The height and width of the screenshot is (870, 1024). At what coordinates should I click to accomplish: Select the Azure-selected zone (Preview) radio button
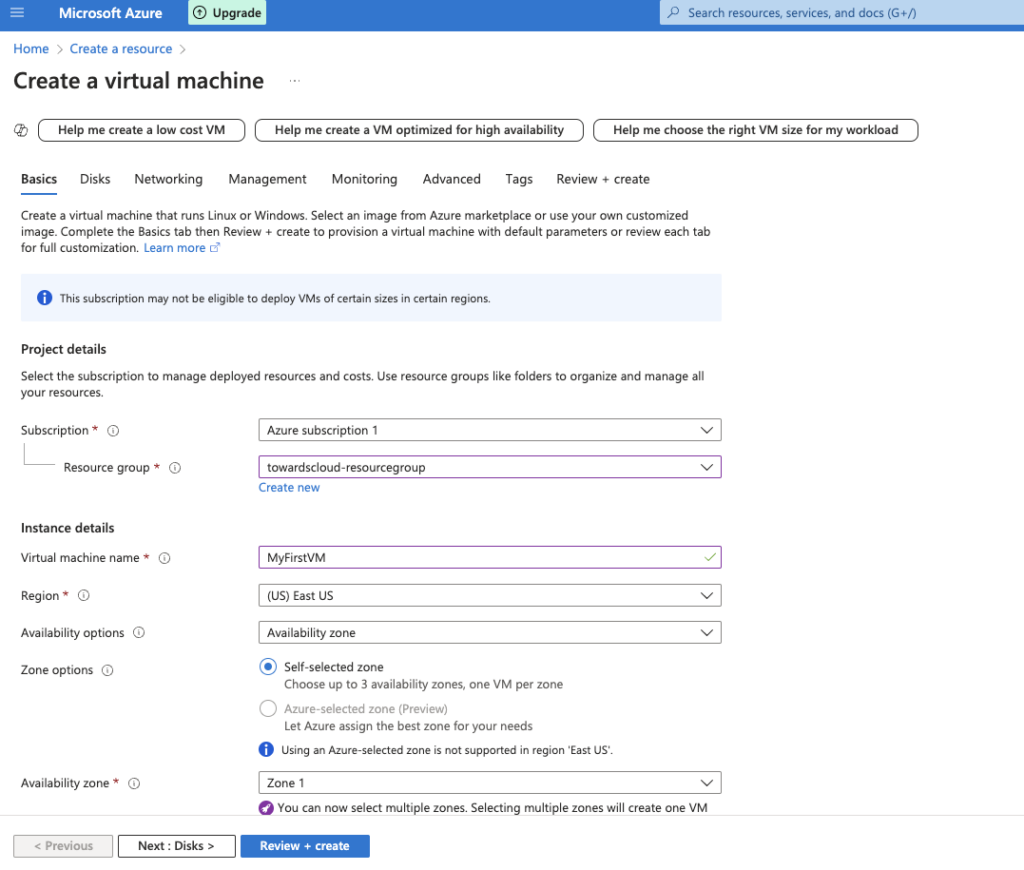click(268, 708)
